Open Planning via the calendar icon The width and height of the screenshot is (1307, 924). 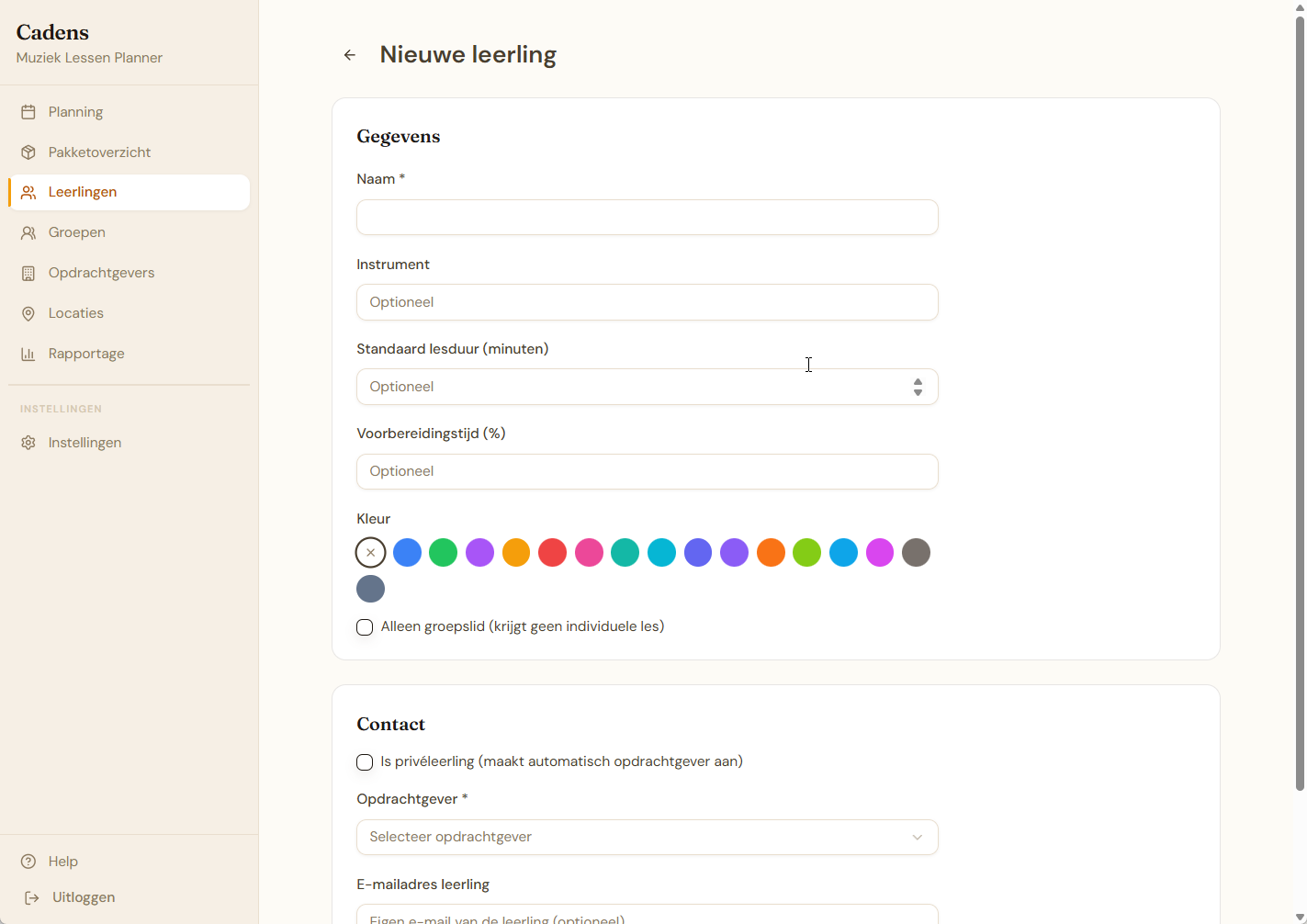(x=28, y=111)
